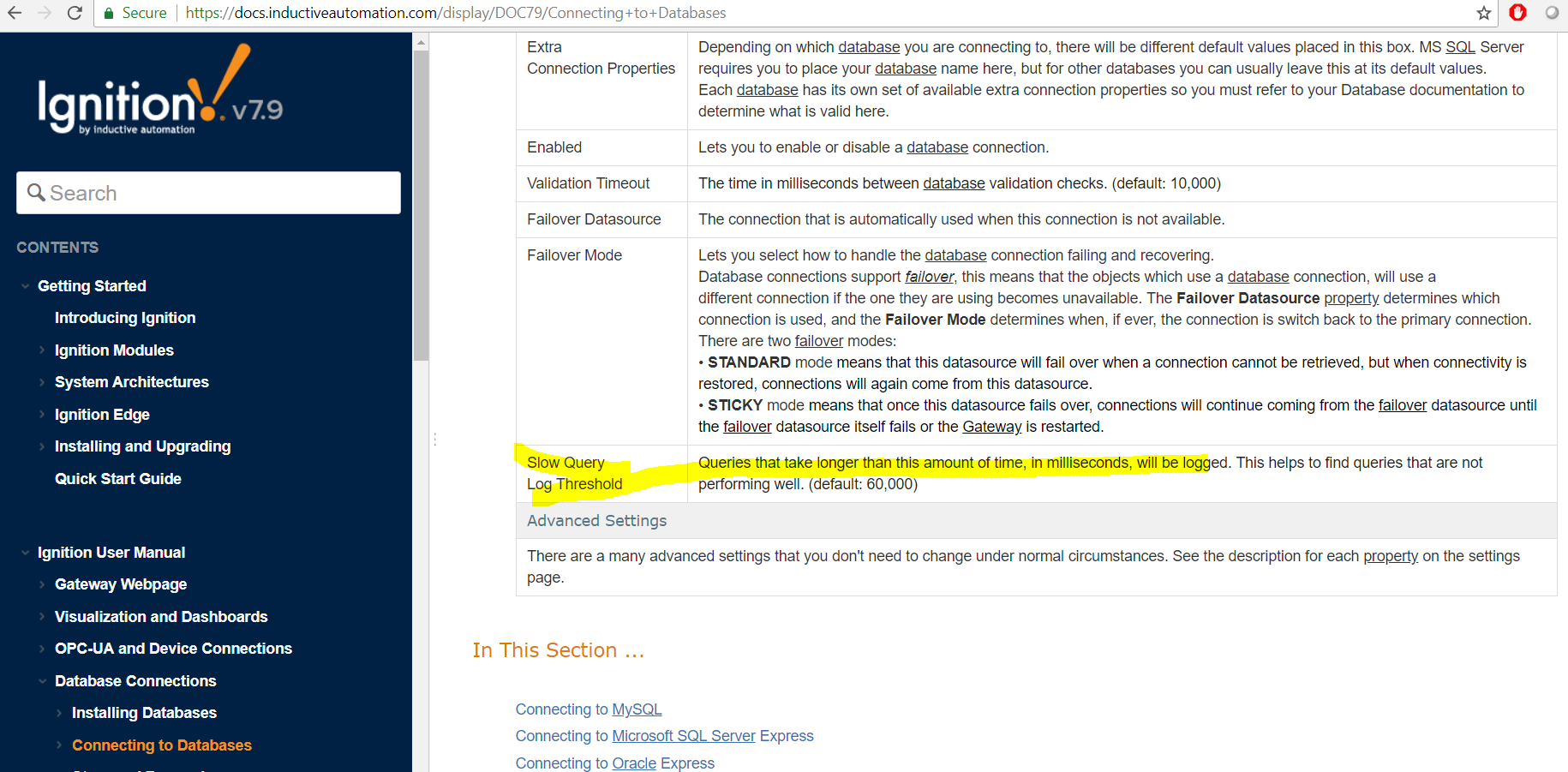The height and width of the screenshot is (772, 1568).
Task: Expand Visualization and Dashboards node
Action: tap(42, 617)
